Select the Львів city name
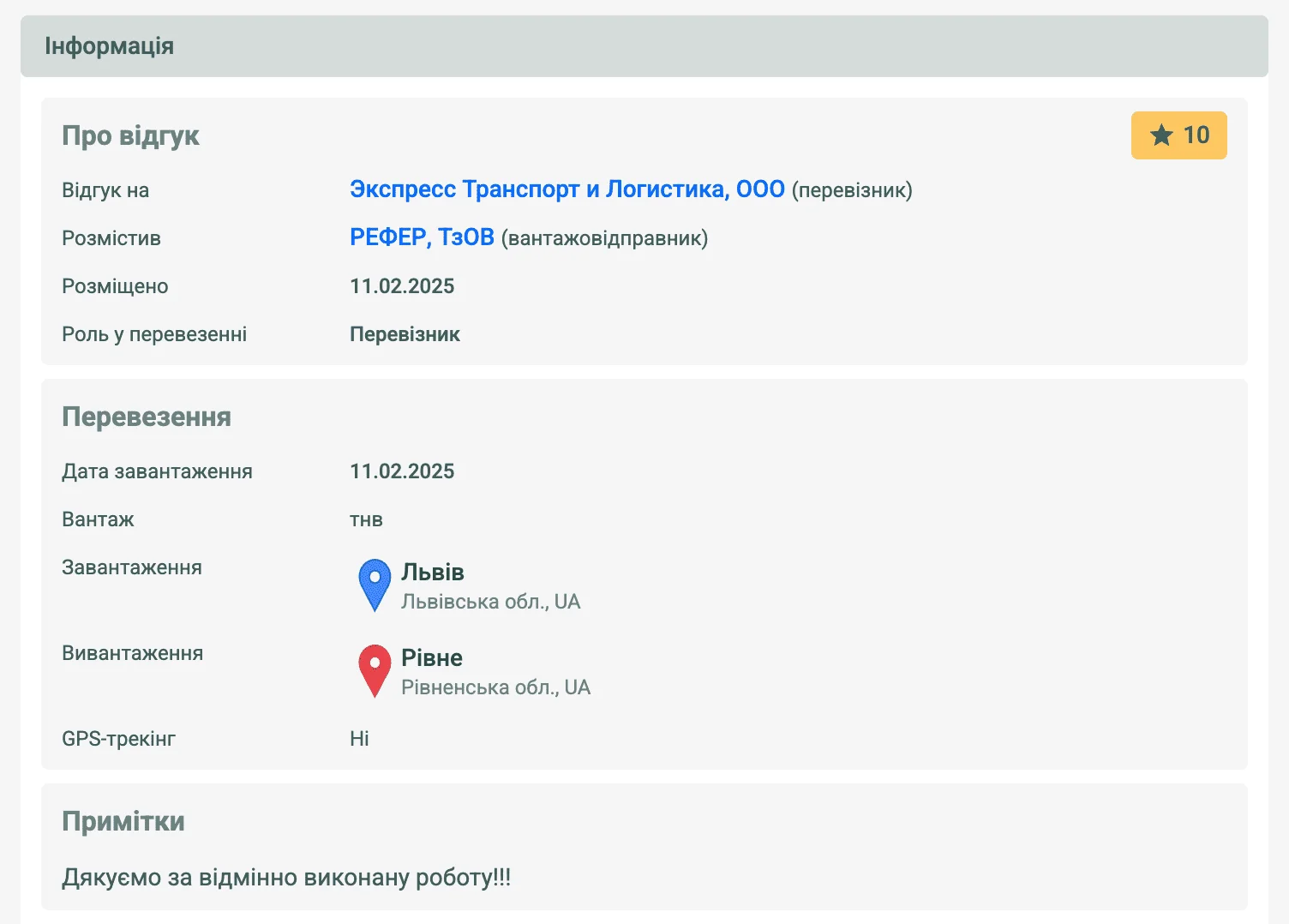 [x=432, y=572]
